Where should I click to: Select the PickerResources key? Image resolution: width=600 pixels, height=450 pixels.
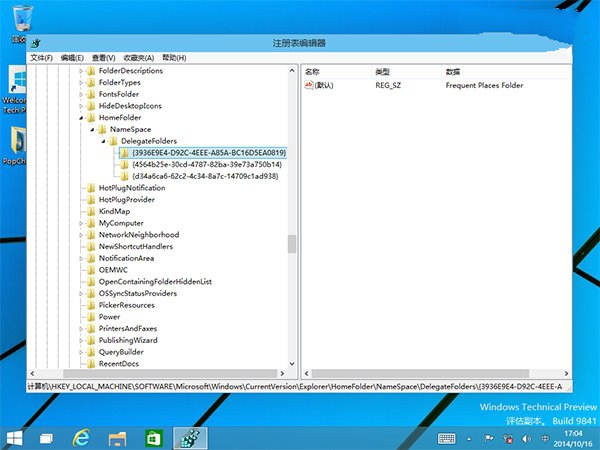click(x=127, y=305)
